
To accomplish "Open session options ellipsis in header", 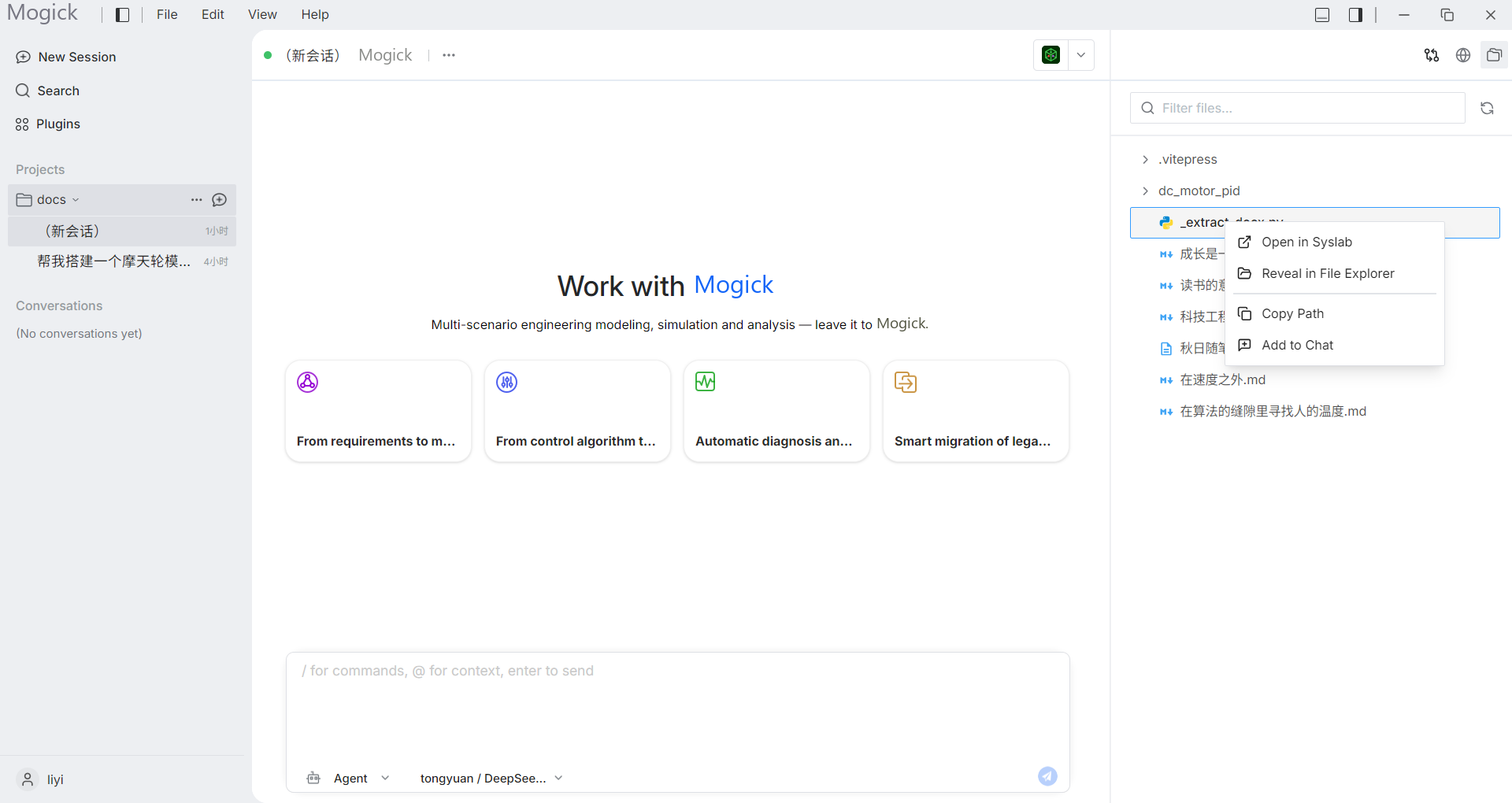I will 449,55.
